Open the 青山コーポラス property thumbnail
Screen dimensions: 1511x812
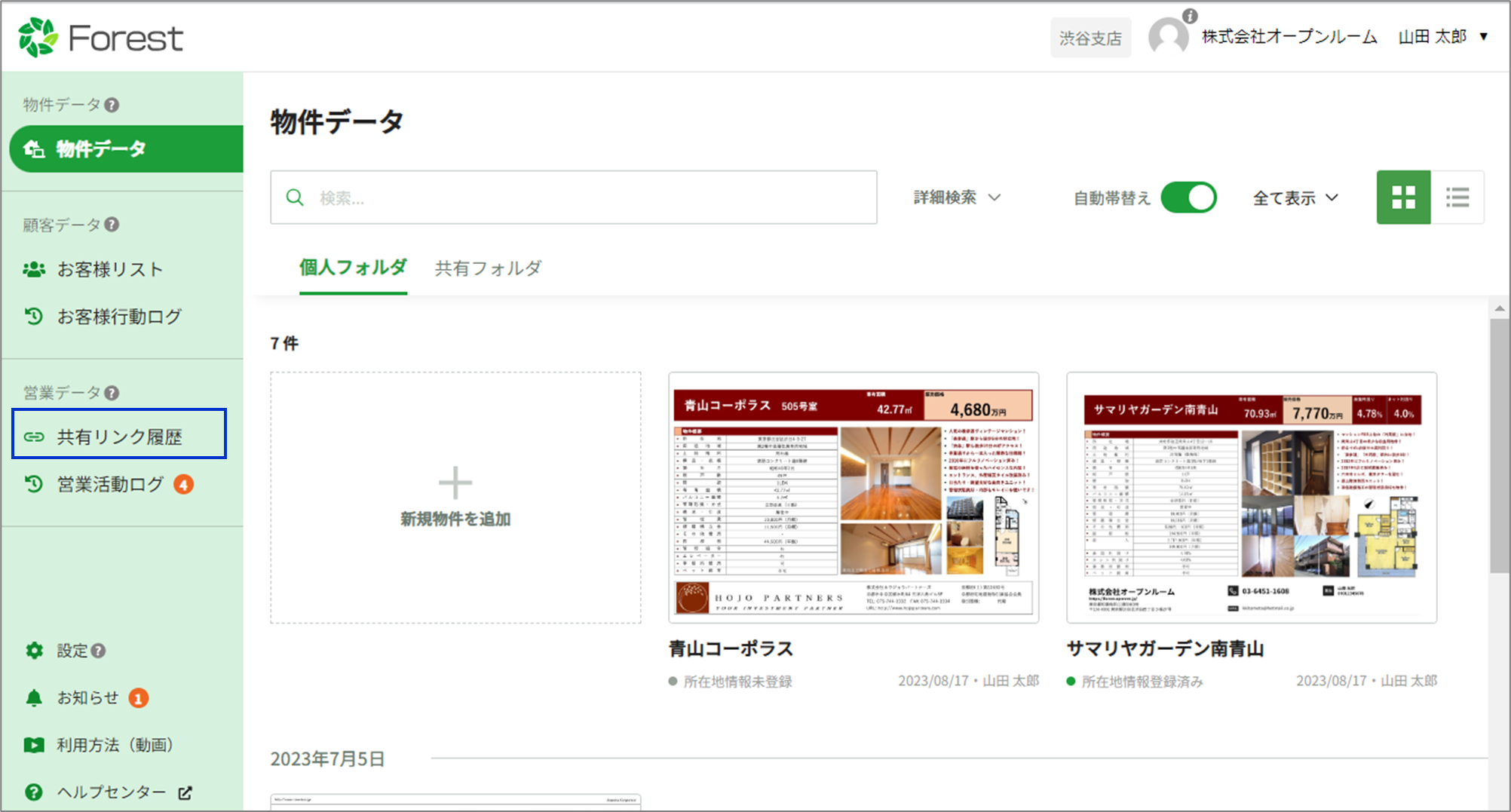pyautogui.click(x=854, y=498)
